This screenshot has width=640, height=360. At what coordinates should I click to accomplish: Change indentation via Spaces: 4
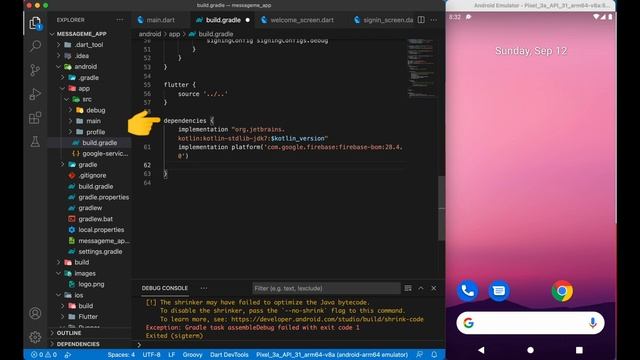click(x=121, y=355)
